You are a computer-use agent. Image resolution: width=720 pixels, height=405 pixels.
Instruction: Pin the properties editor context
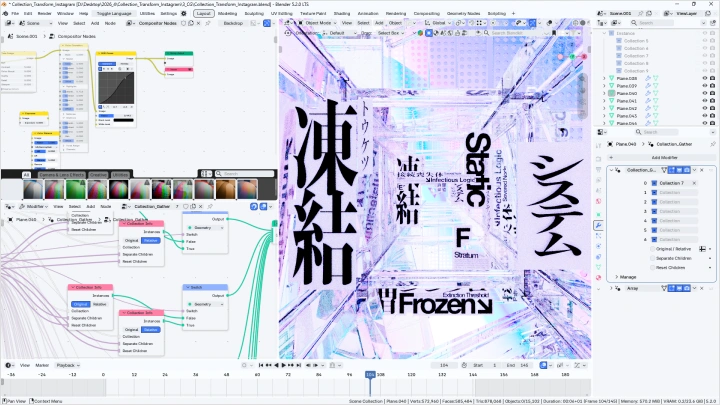(713, 144)
